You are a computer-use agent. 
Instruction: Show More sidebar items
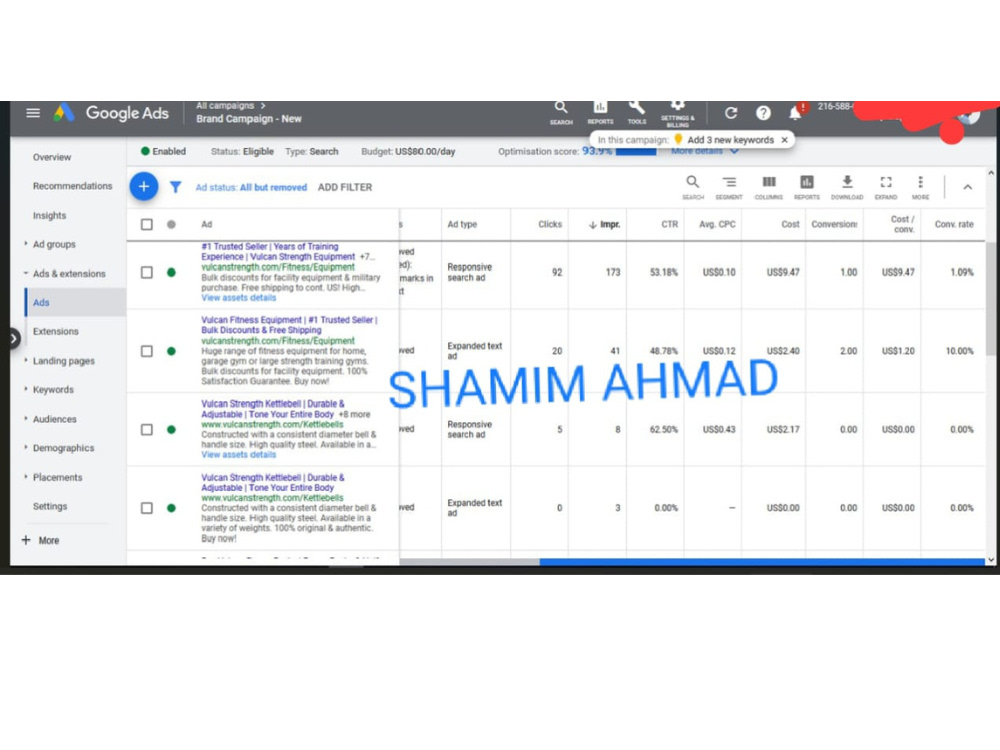[41, 540]
